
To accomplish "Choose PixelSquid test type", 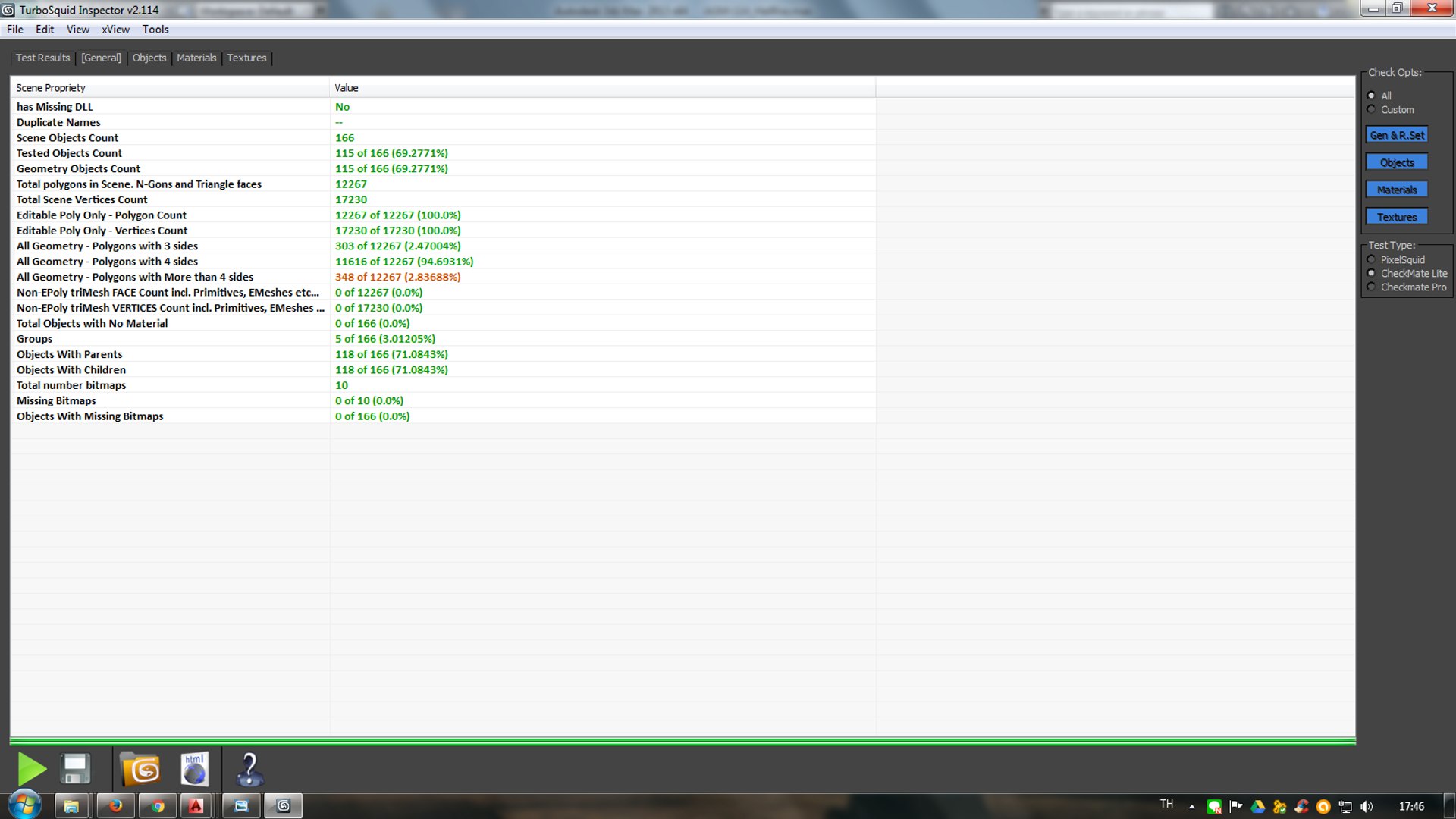I will pyautogui.click(x=1371, y=259).
